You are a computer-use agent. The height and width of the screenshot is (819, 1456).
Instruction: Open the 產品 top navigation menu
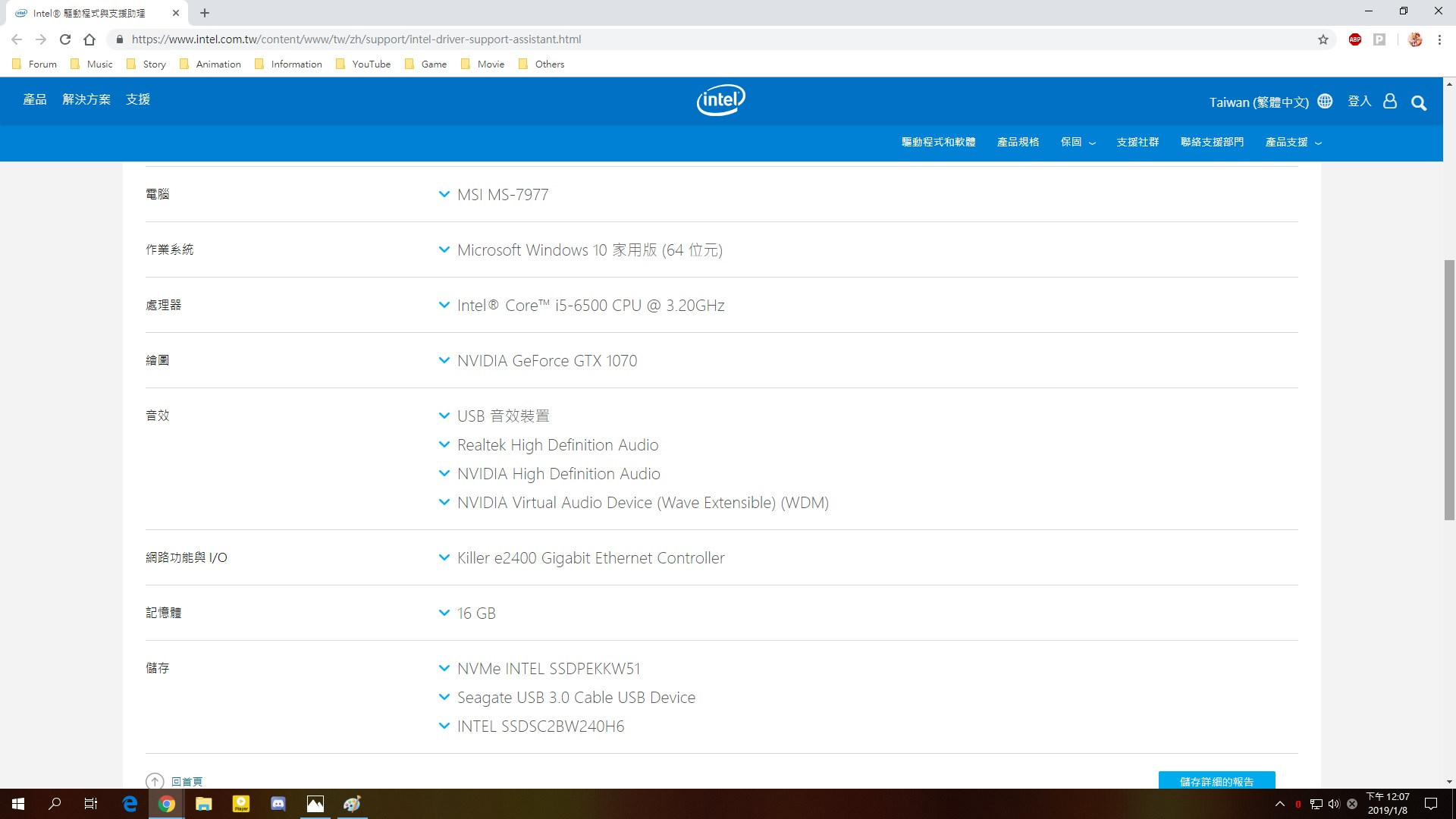click(x=35, y=99)
